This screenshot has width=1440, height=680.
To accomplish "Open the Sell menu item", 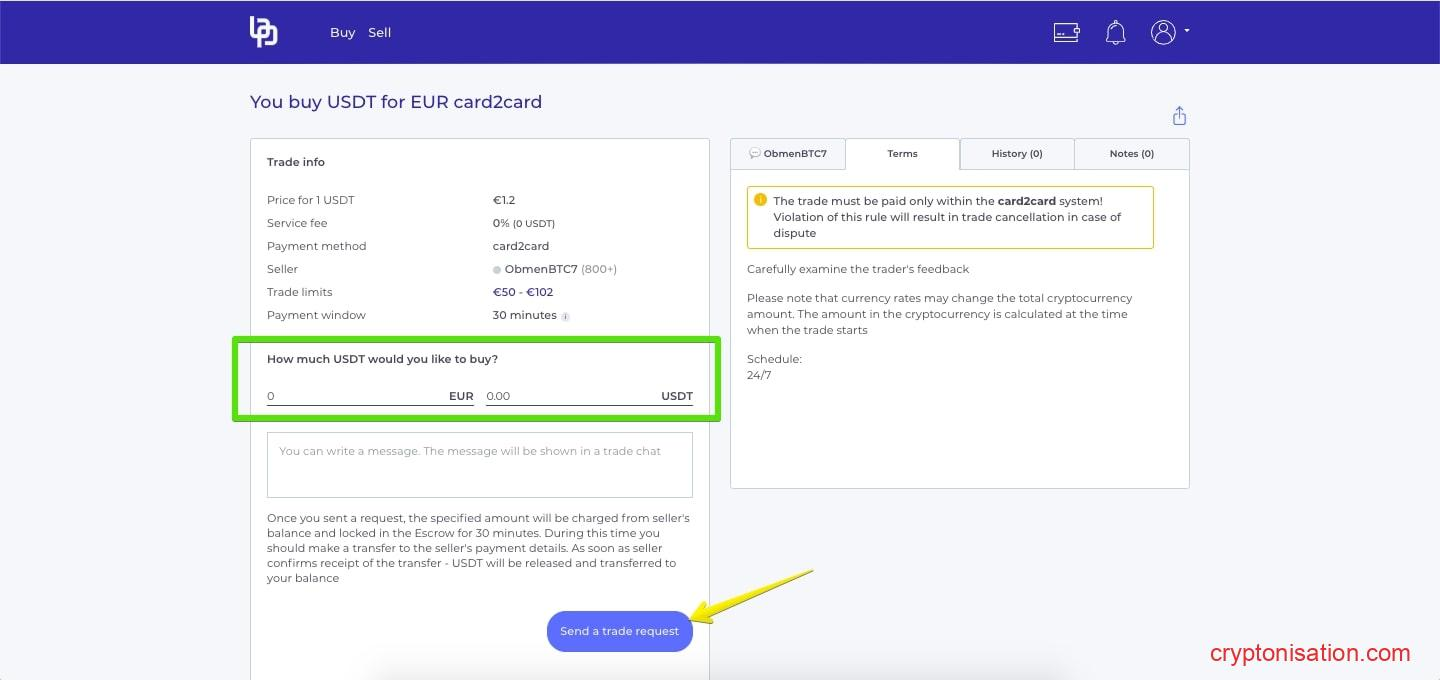I will coord(379,32).
